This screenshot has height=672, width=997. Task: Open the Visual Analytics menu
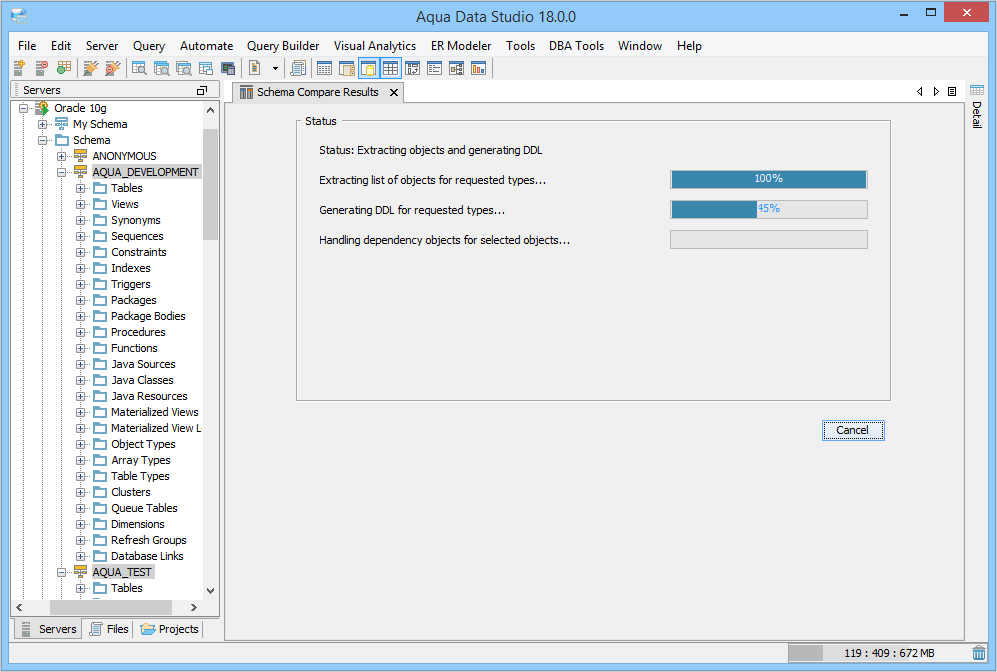[x=375, y=46]
